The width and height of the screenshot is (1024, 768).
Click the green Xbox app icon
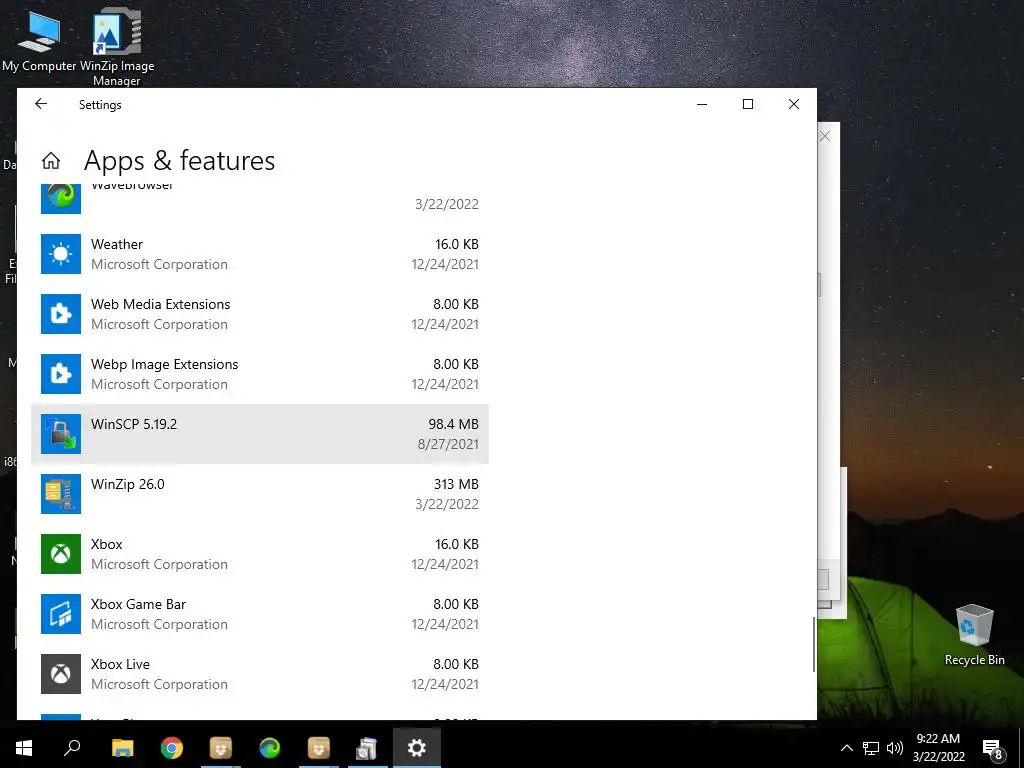pyautogui.click(x=61, y=554)
